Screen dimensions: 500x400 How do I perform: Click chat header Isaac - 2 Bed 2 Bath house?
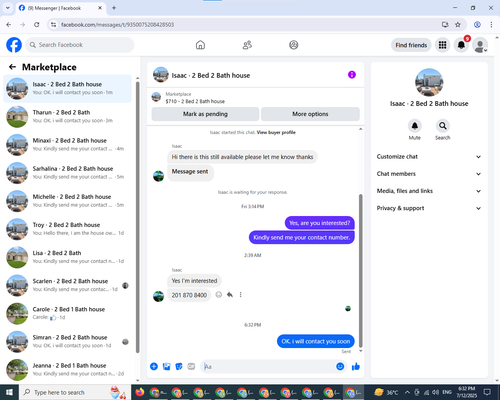point(211,75)
